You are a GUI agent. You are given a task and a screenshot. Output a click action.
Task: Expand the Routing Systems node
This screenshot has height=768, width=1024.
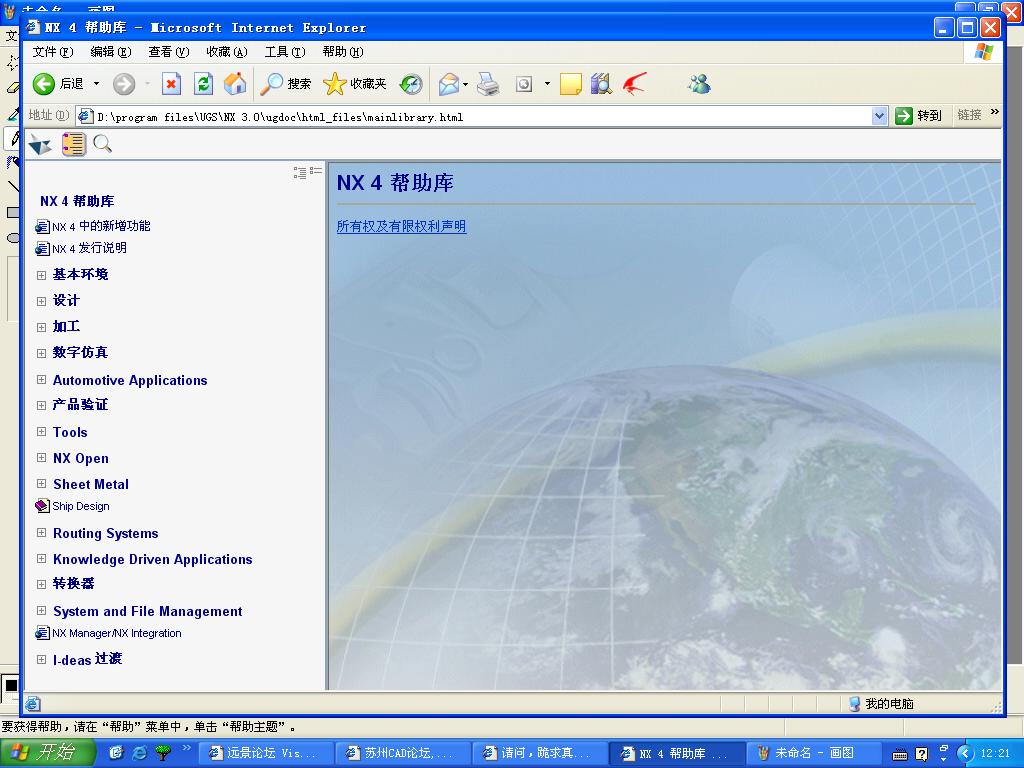pyautogui.click(x=41, y=533)
